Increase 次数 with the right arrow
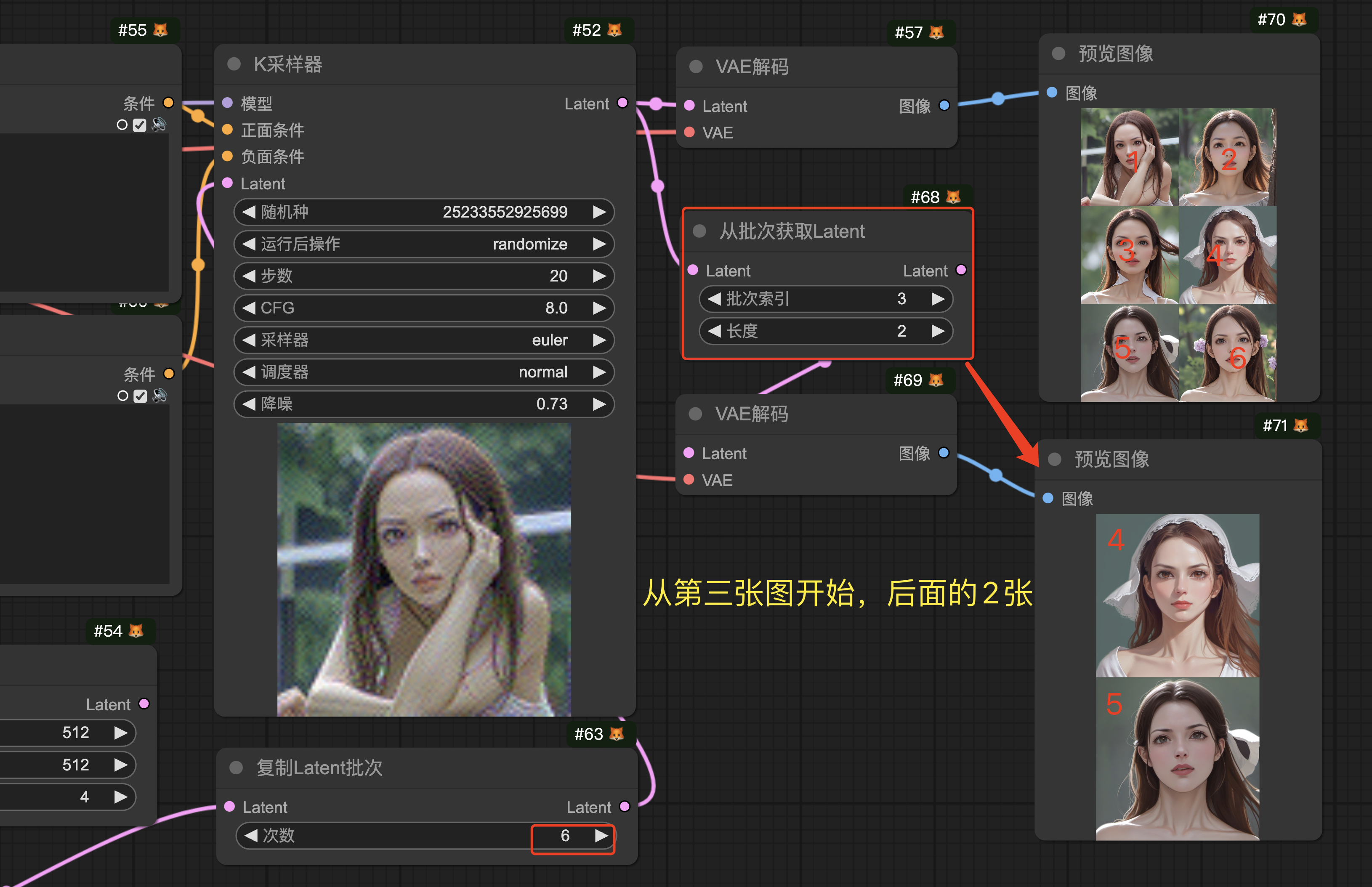This screenshot has height=887, width=1372. click(x=601, y=835)
